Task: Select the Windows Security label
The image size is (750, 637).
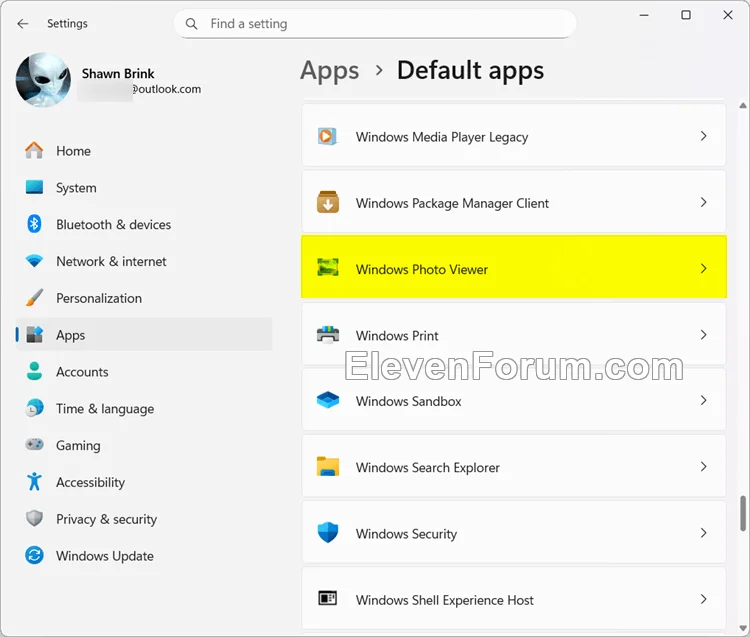Action: point(406,534)
